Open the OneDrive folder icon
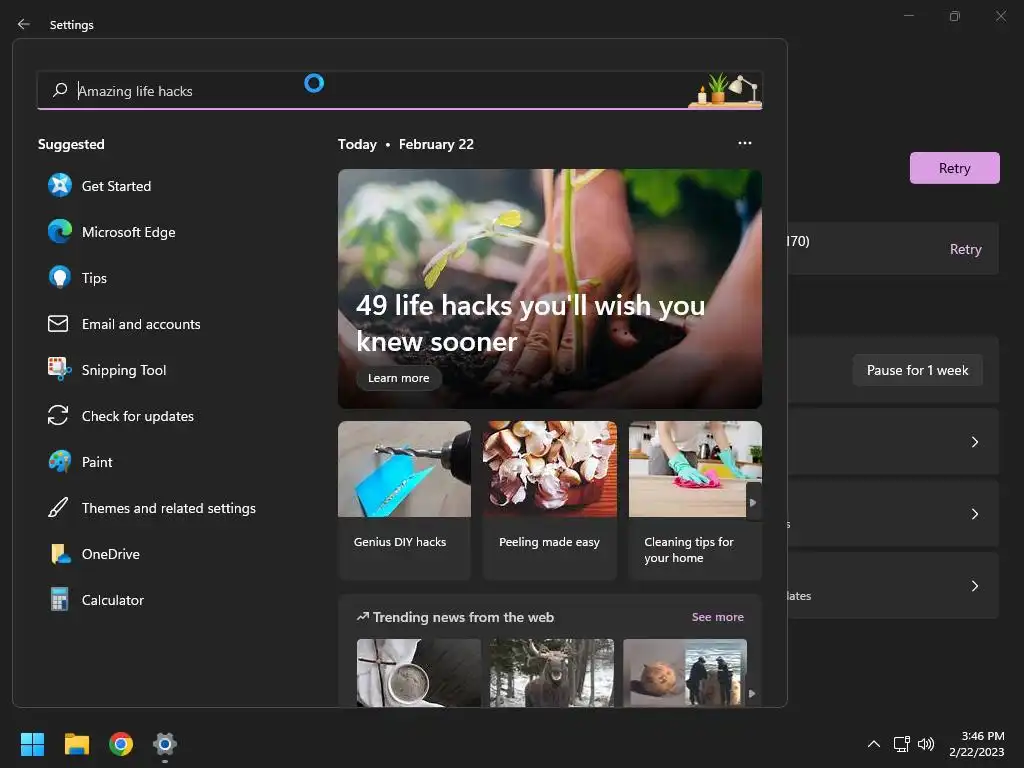The width and height of the screenshot is (1024, 768). tap(60, 554)
